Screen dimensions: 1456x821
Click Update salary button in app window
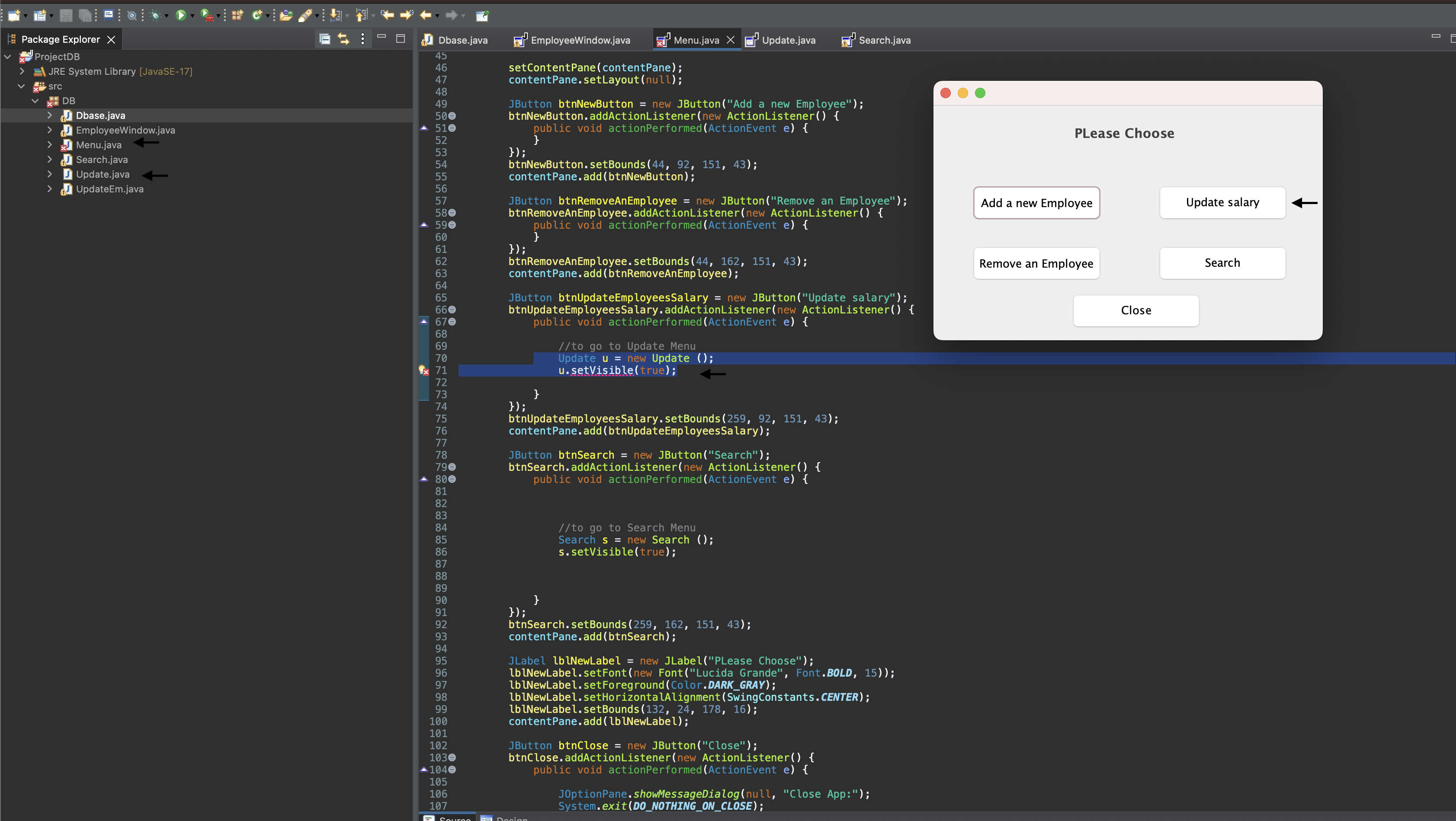[1222, 202]
